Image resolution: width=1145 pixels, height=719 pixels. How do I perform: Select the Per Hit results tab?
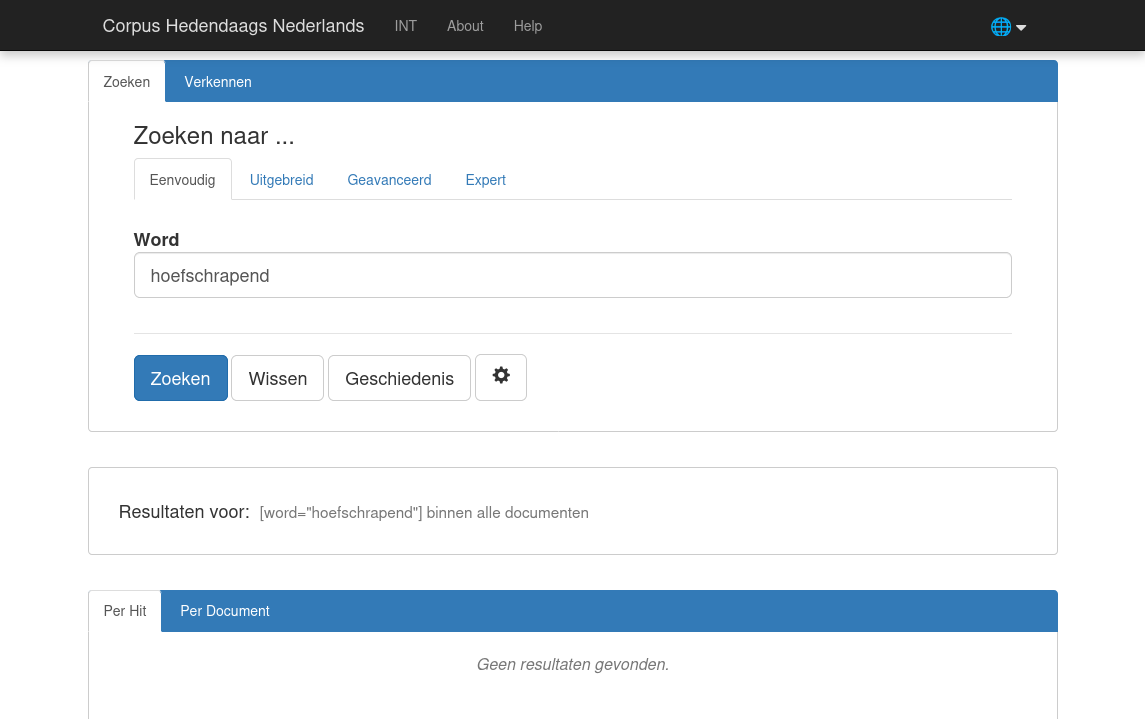(125, 611)
